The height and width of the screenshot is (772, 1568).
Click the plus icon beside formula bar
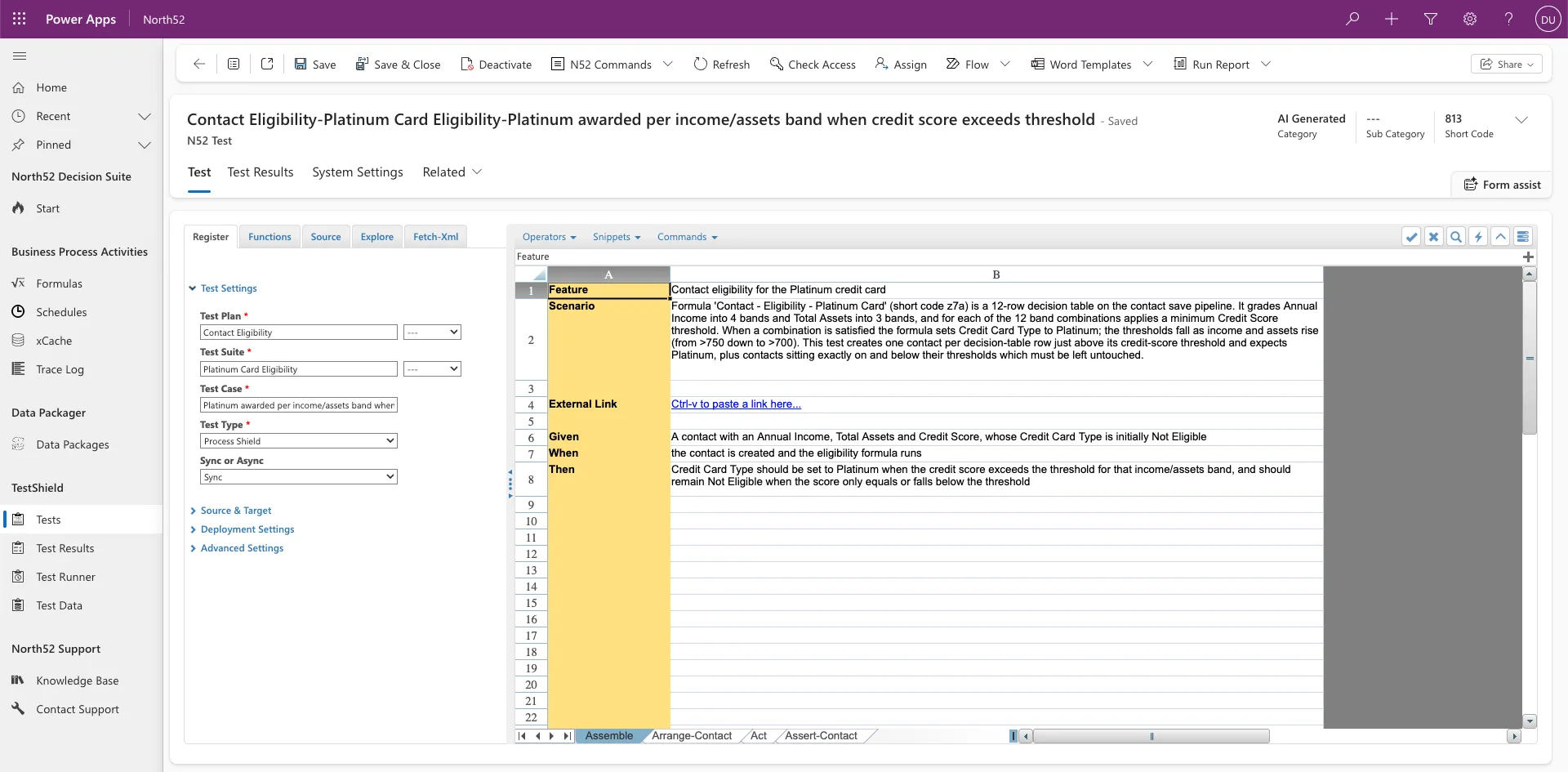coord(1528,257)
